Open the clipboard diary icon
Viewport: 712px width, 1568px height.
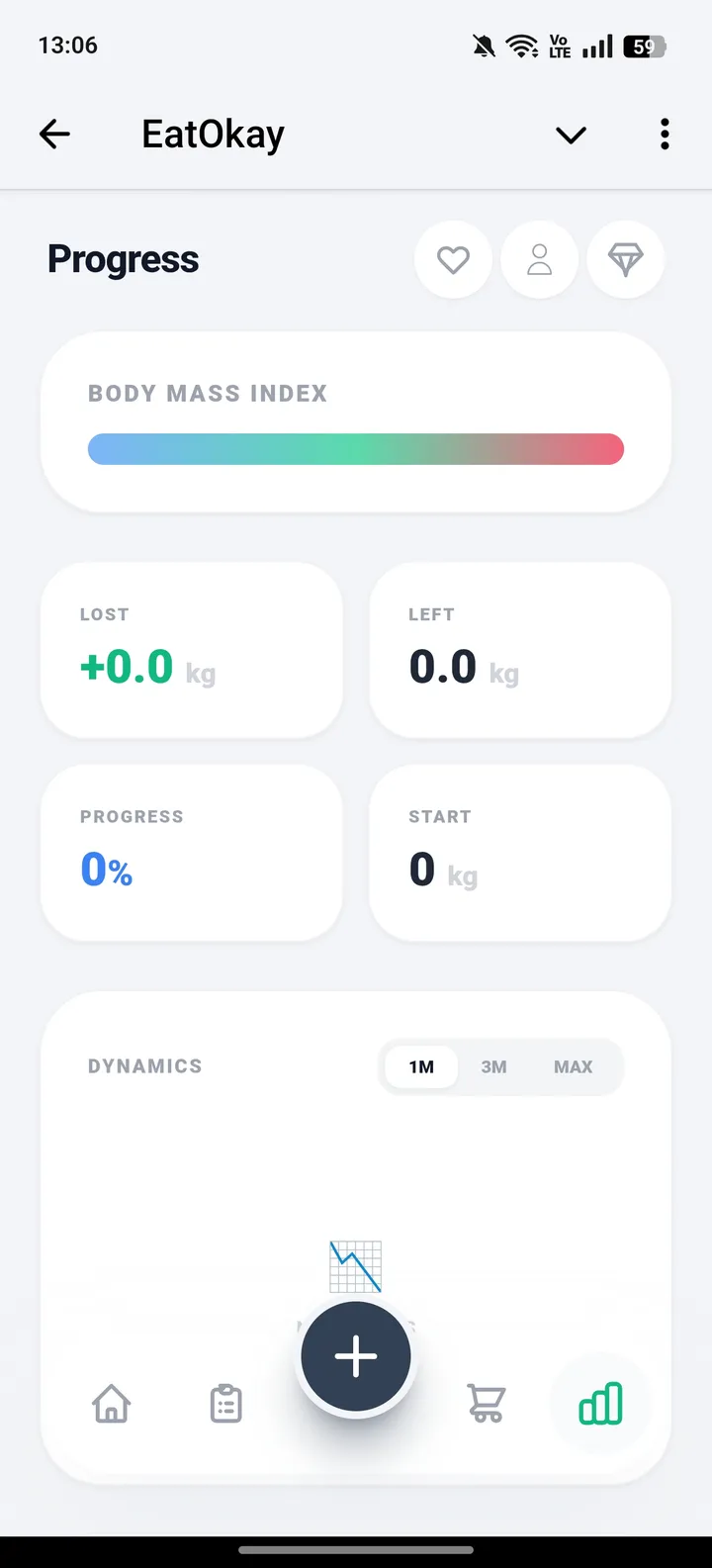[x=226, y=1404]
